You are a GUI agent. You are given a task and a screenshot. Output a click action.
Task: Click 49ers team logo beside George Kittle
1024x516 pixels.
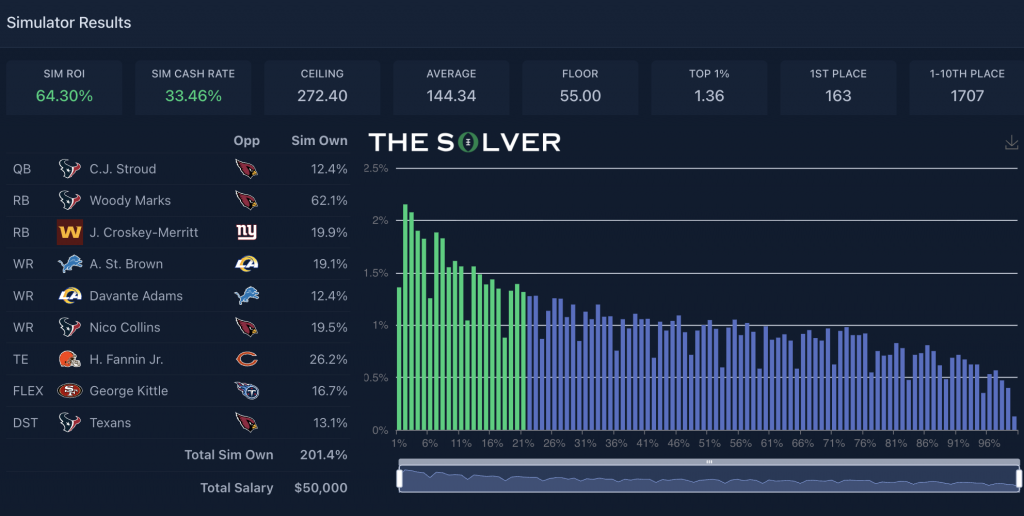(69, 391)
